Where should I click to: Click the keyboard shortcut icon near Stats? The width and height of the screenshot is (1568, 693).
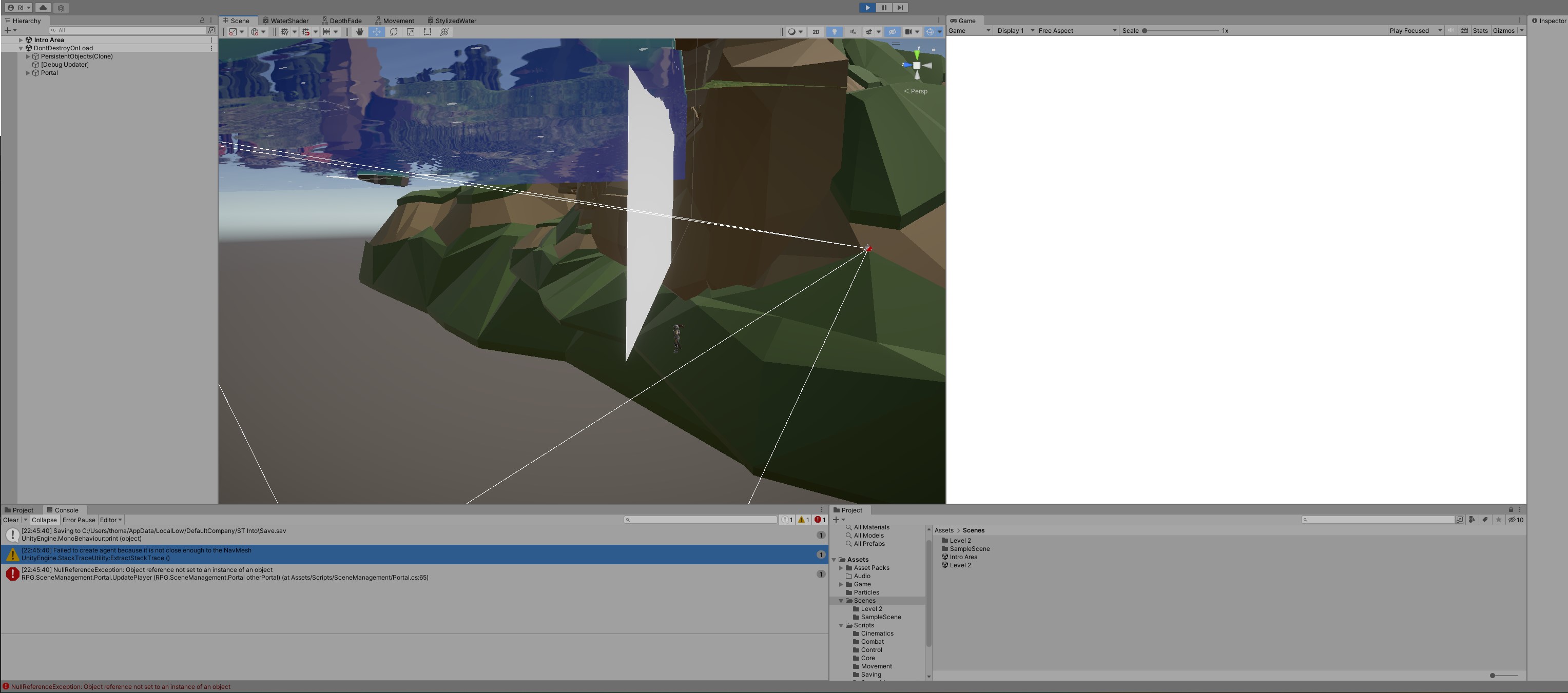pyautogui.click(x=1464, y=31)
